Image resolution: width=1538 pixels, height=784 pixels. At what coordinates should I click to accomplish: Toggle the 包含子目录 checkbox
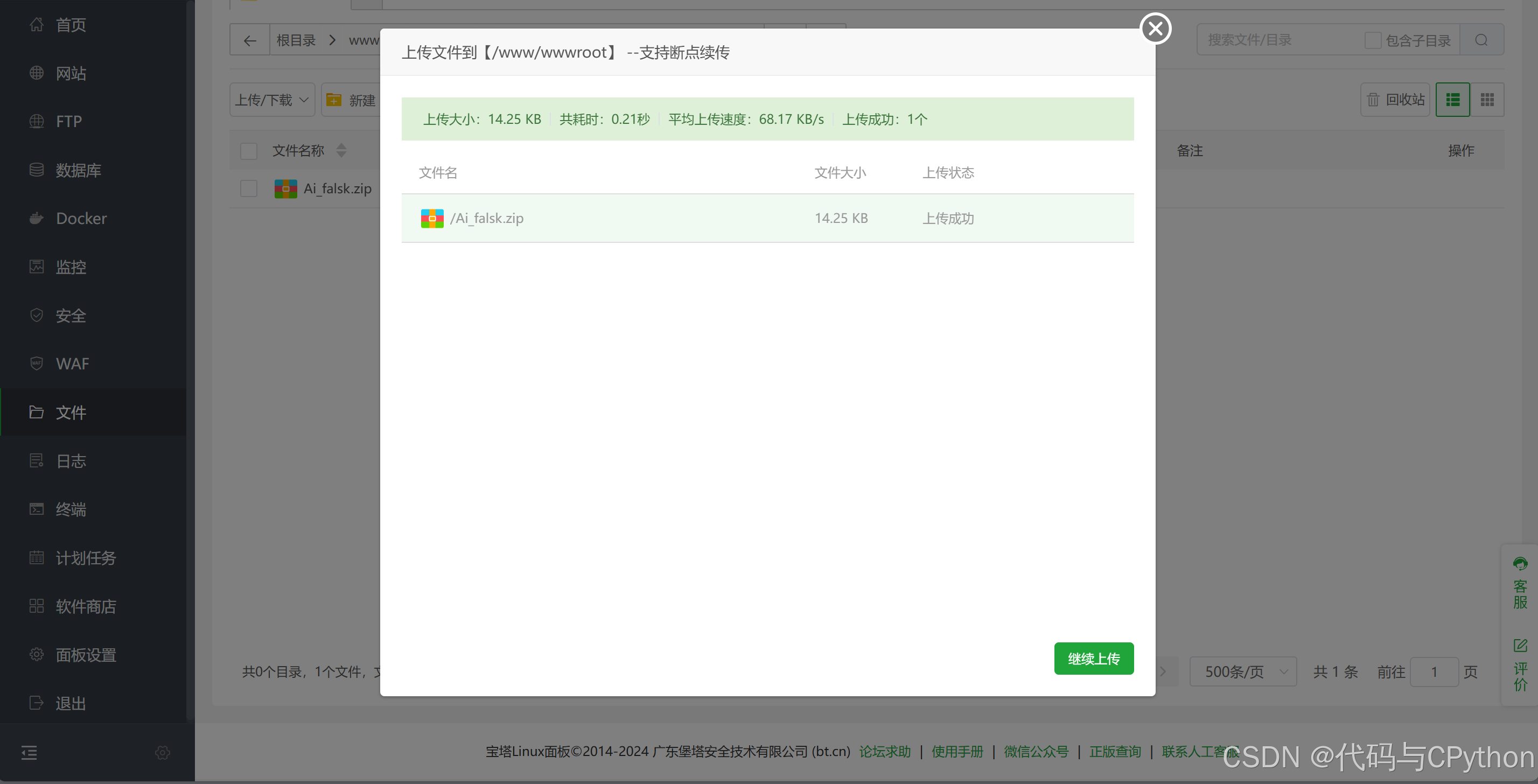[1372, 40]
